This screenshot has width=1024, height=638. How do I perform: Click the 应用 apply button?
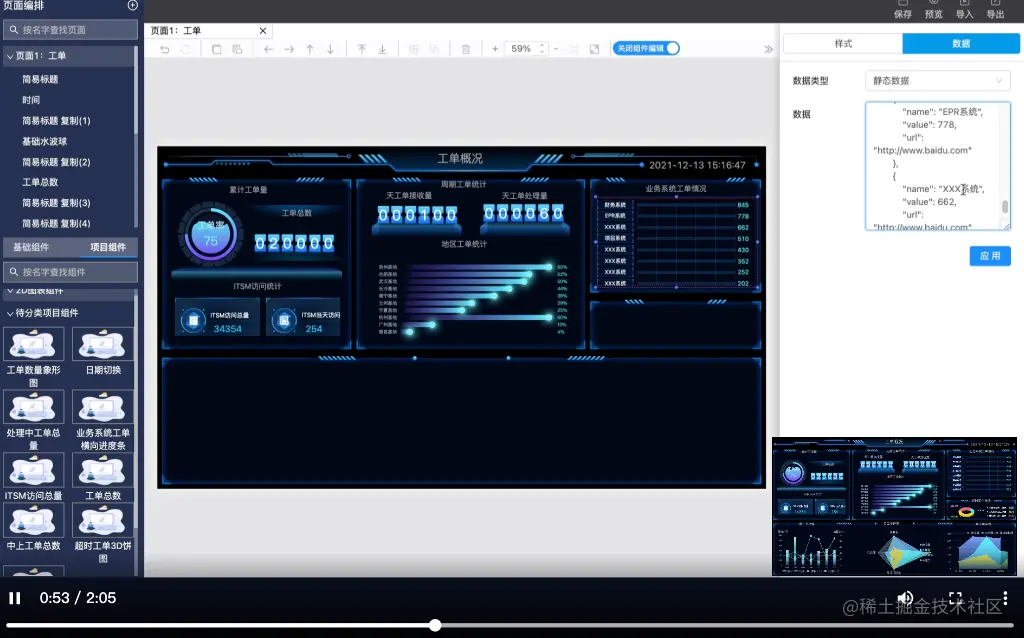(x=990, y=256)
